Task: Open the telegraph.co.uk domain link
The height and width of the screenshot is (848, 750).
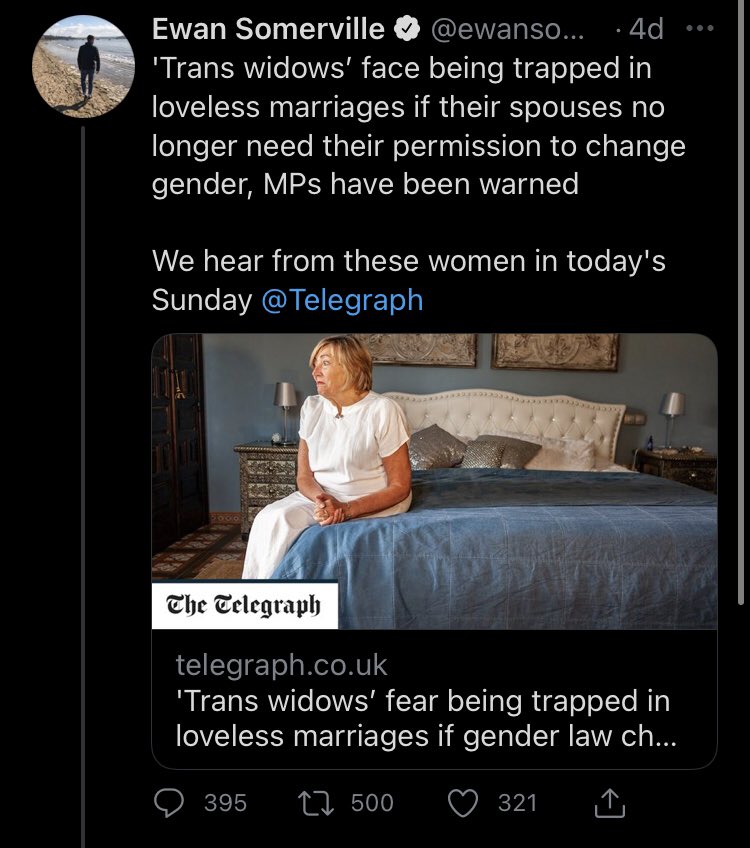Action: 281,665
